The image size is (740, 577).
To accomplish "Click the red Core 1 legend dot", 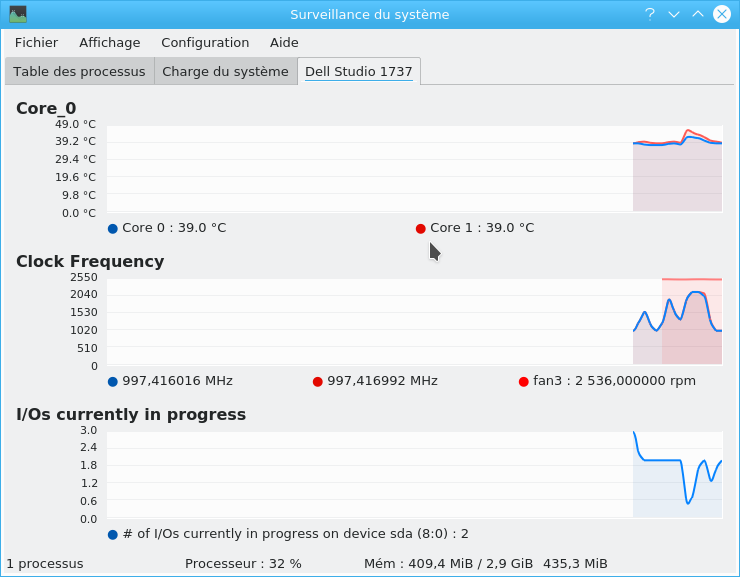I will pyautogui.click(x=420, y=229).
